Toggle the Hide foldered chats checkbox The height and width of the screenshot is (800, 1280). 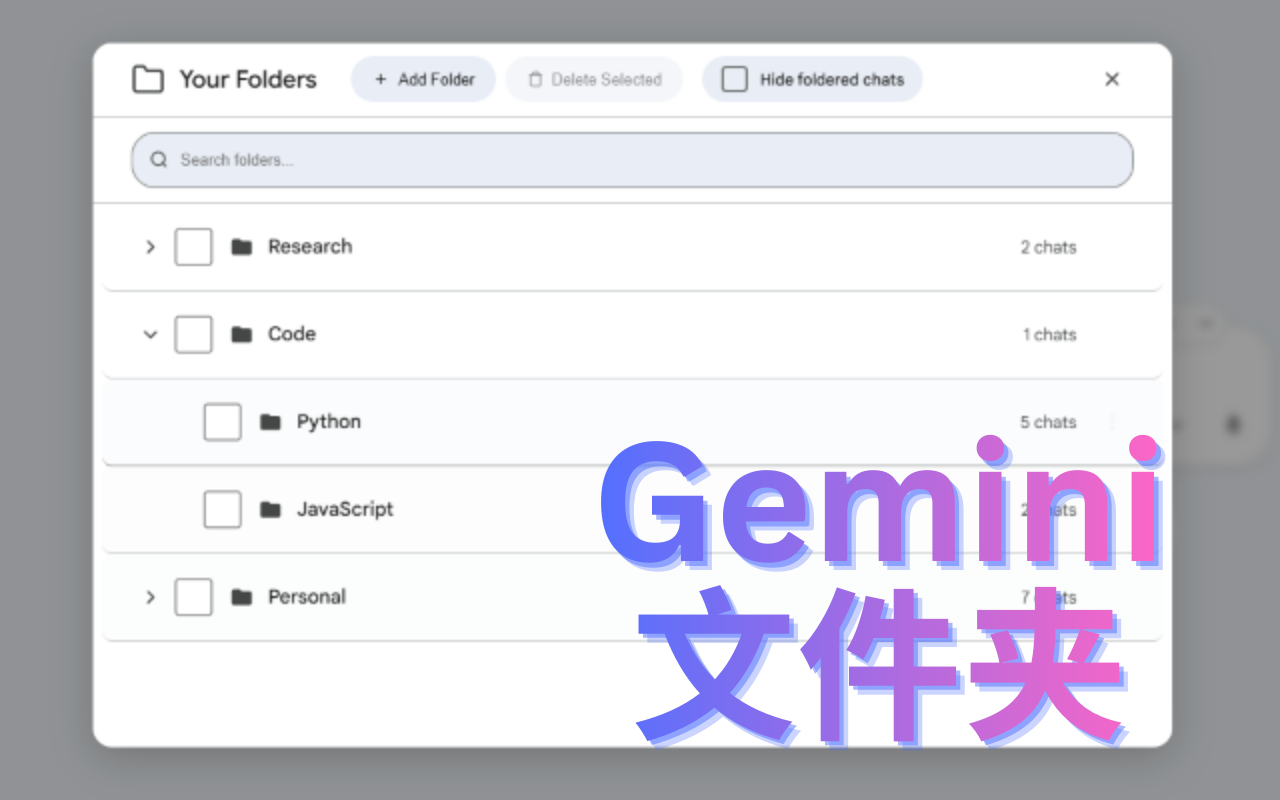coord(735,79)
